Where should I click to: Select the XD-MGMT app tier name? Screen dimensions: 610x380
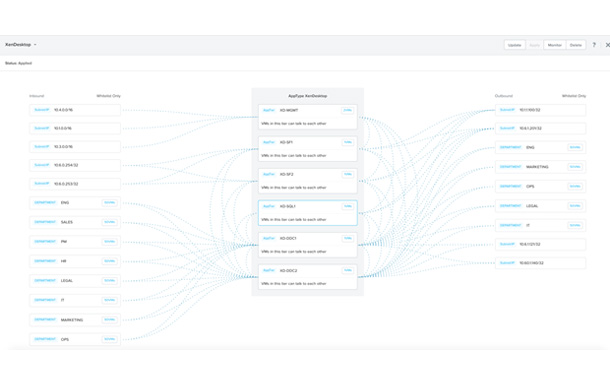pos(289,110)
